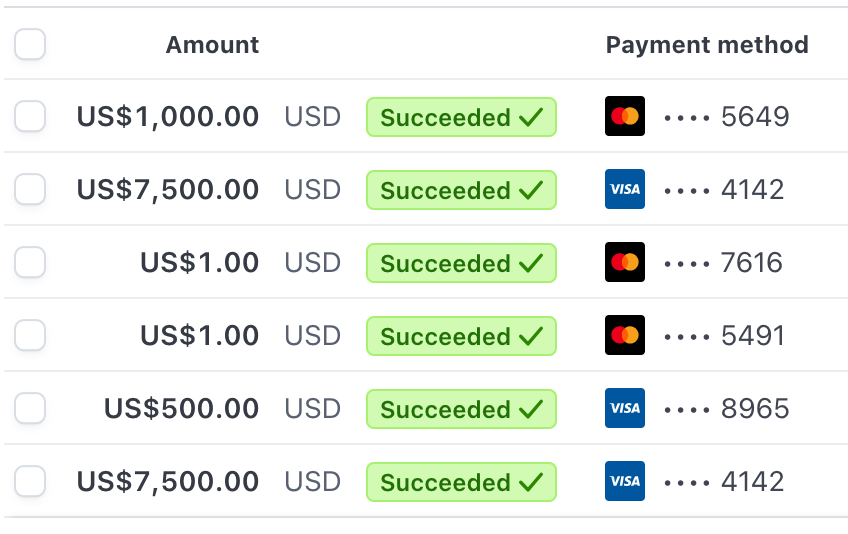848x534 pixels.
Task: Tick the checkbox beside the card 5491 payment
Action: 30,335
